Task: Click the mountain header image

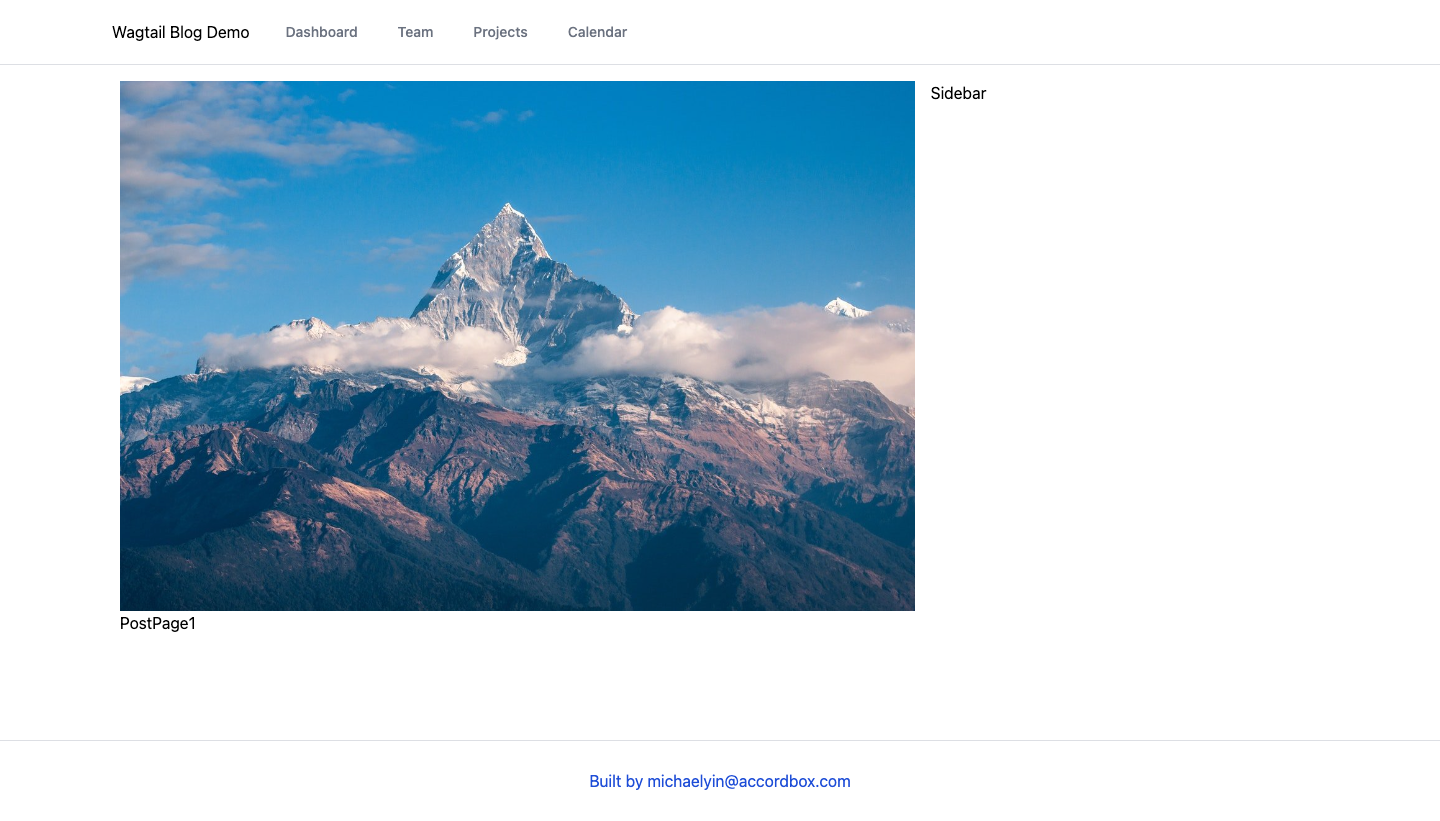Action: click(x=517, y=346)
